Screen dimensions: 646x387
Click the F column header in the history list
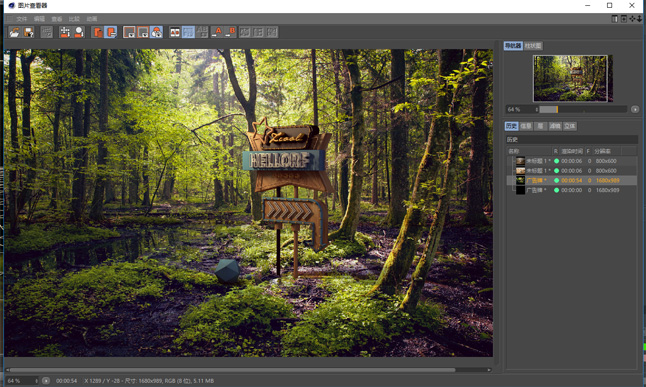(x=588, y=151)
